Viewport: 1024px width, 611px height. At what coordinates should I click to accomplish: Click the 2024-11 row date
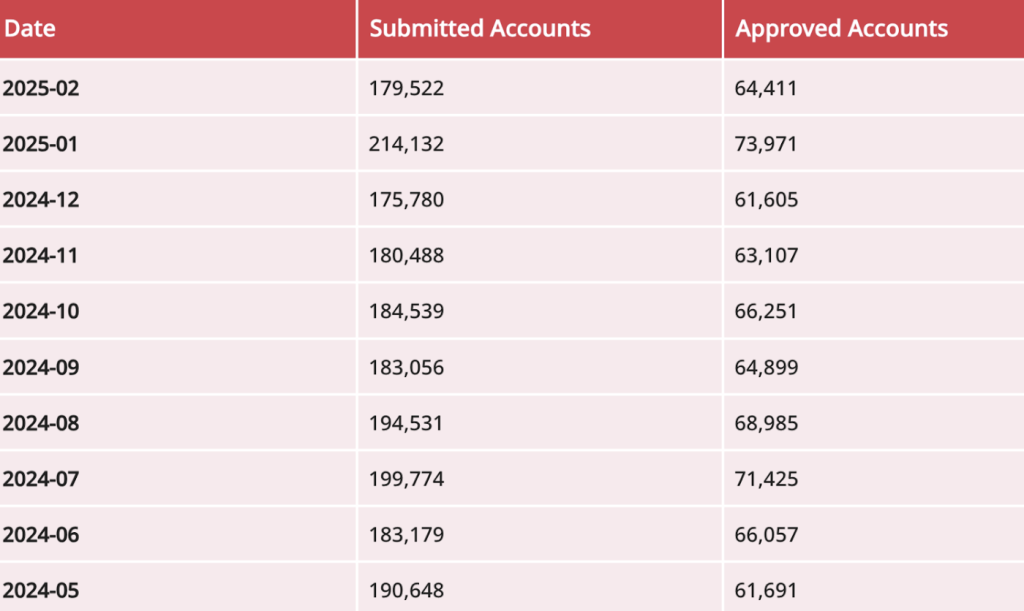tap(41, 256)
